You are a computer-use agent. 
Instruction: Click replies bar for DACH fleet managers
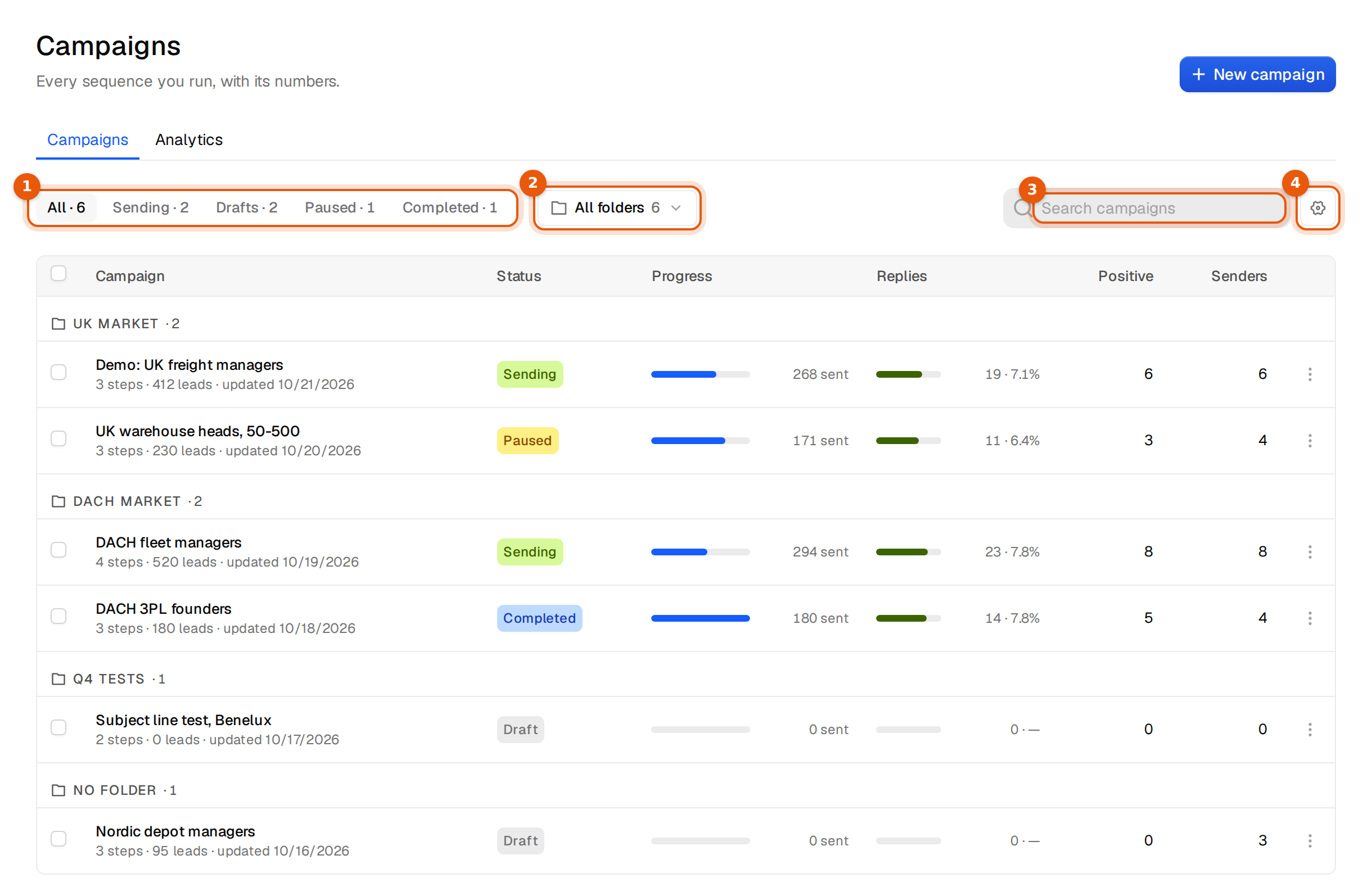click(909, 552)
